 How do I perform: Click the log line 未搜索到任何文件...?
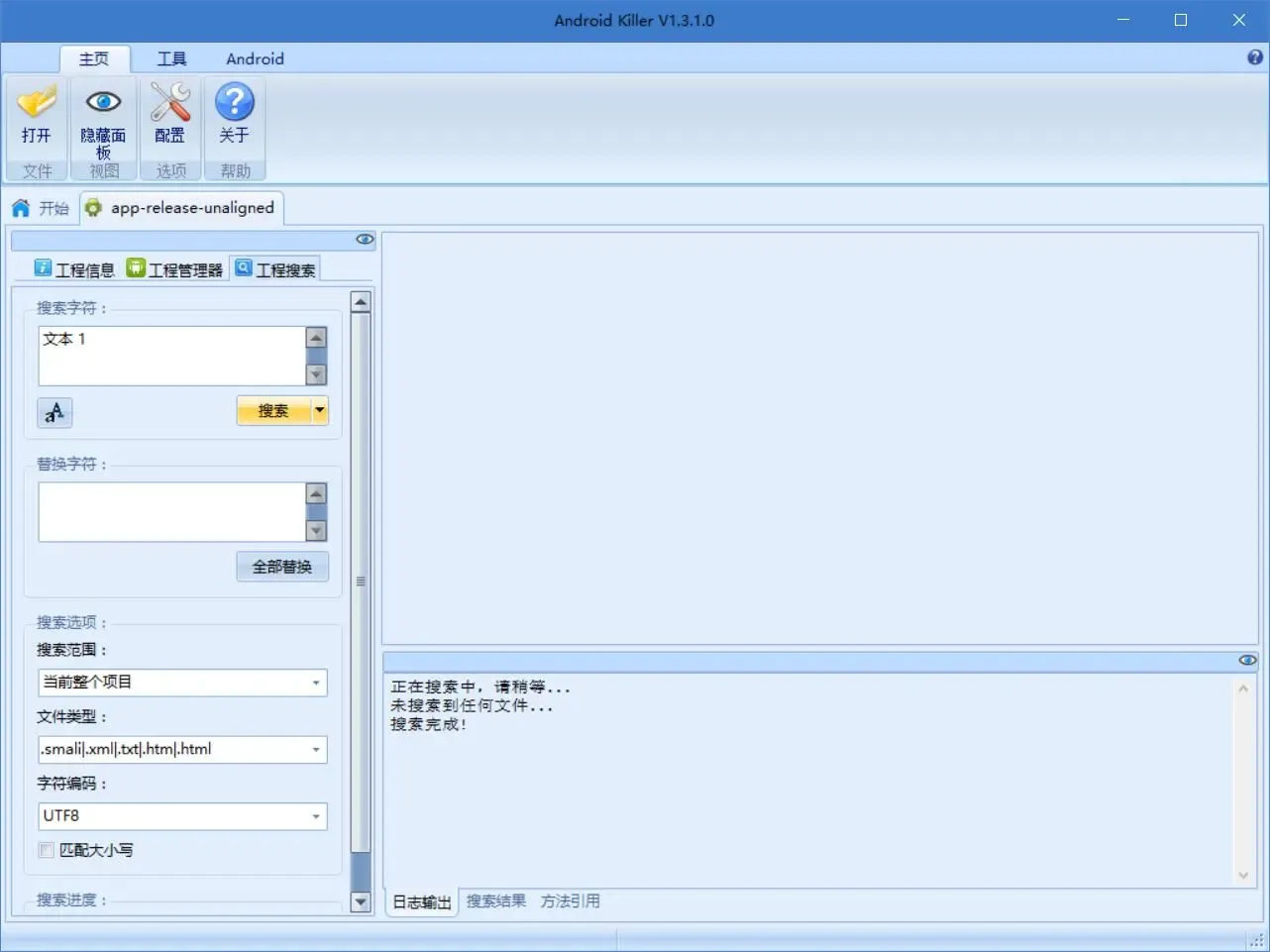[472, 705]
